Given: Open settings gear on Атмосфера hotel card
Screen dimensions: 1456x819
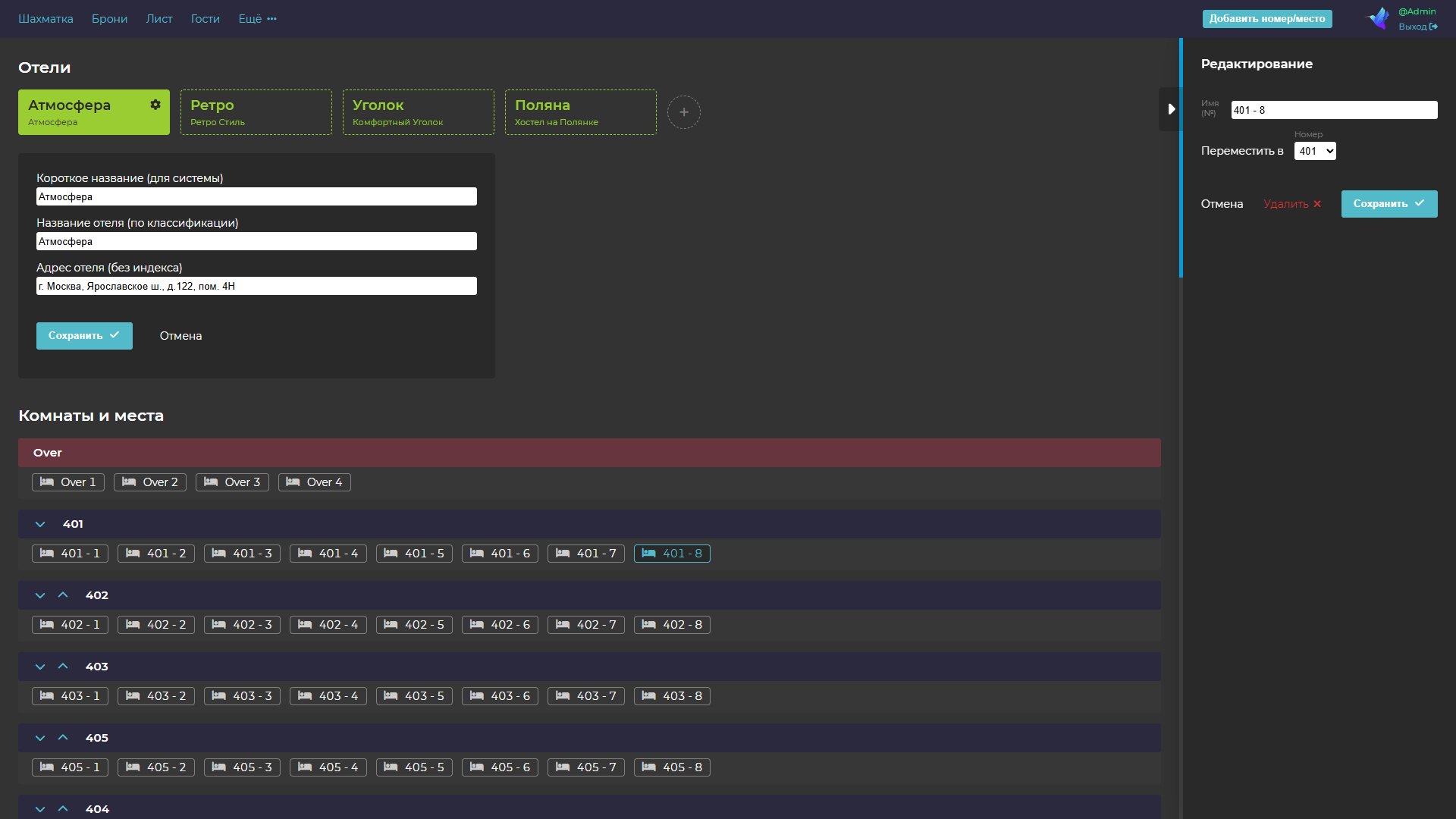Looking at the screenshot, I should point(155,105).
